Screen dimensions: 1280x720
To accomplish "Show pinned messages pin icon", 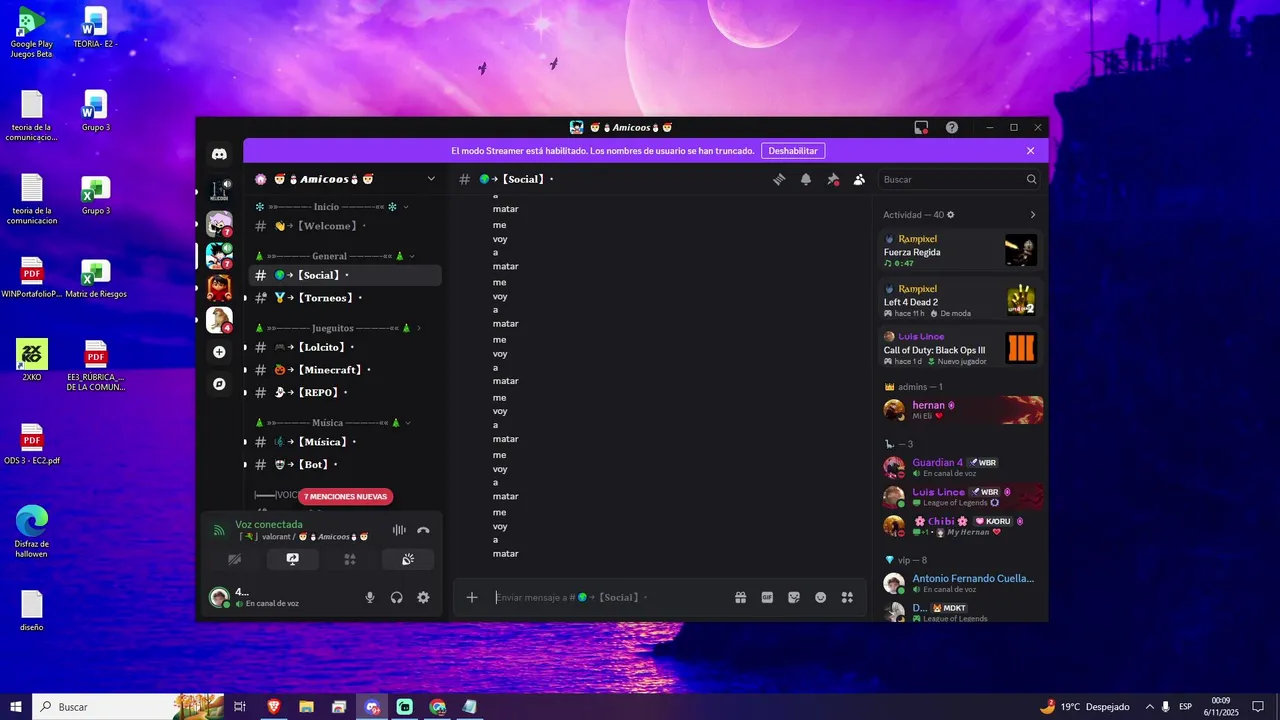I will 833,179.
